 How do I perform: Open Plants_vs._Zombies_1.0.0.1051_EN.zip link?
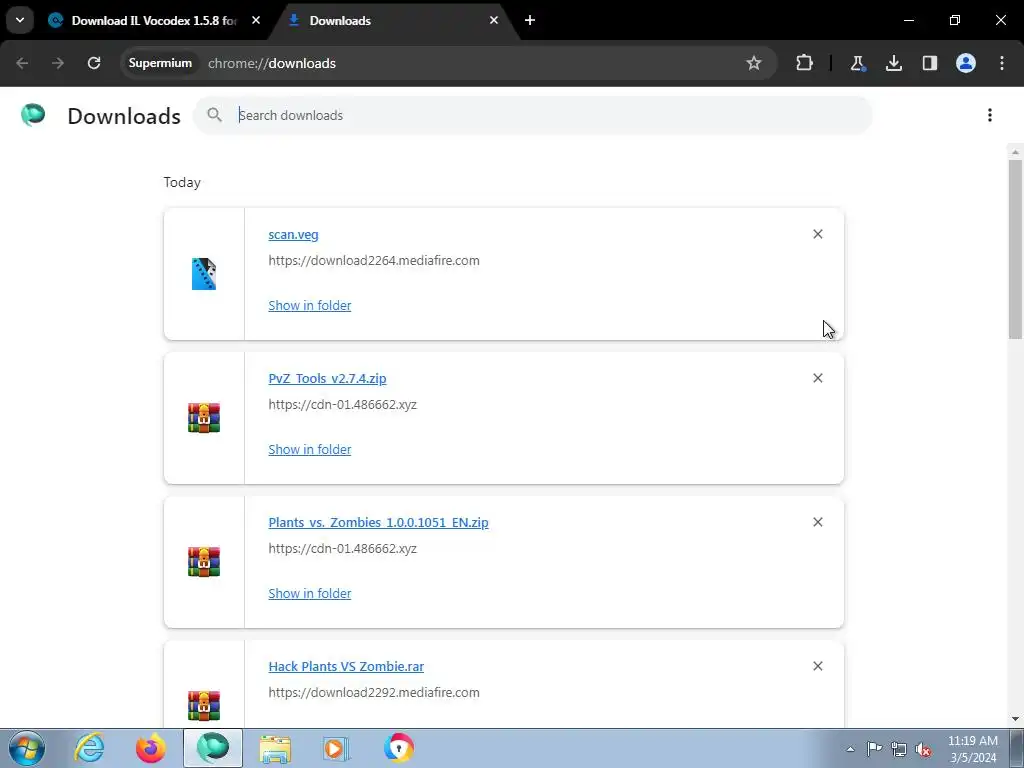[378, 522]
